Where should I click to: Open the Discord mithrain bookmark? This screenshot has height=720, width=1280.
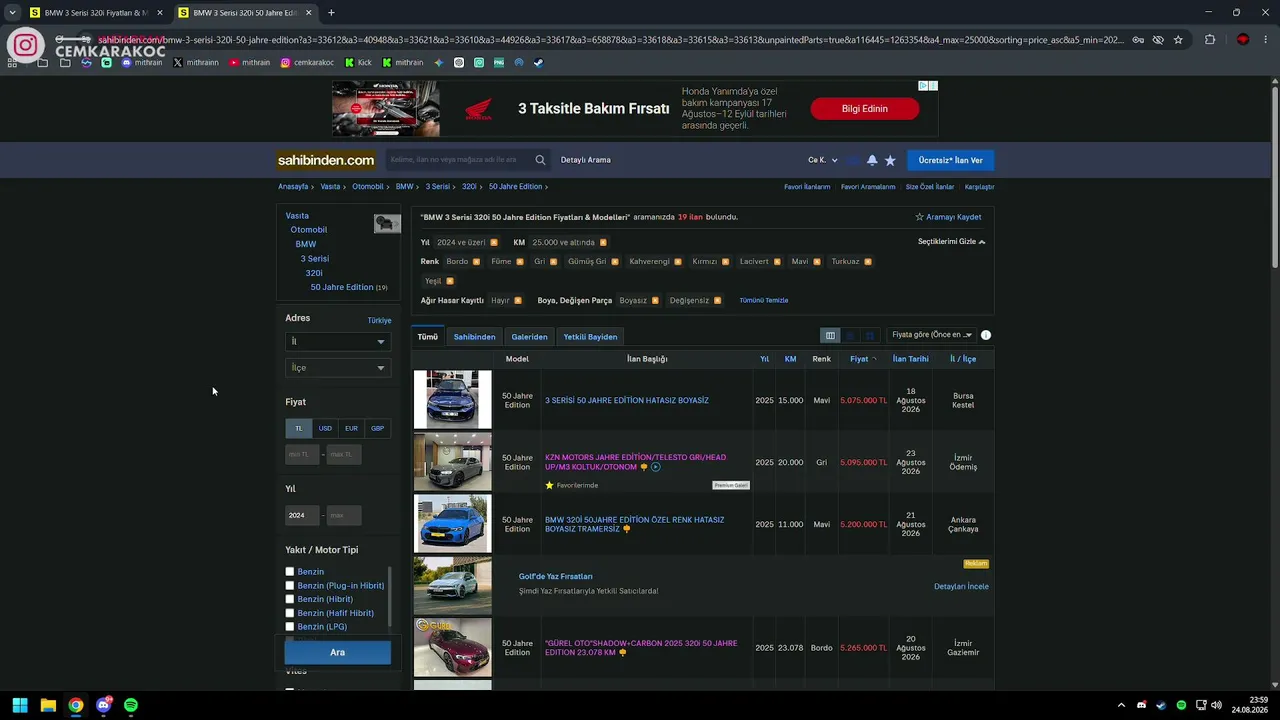click(x=141, y=62)
